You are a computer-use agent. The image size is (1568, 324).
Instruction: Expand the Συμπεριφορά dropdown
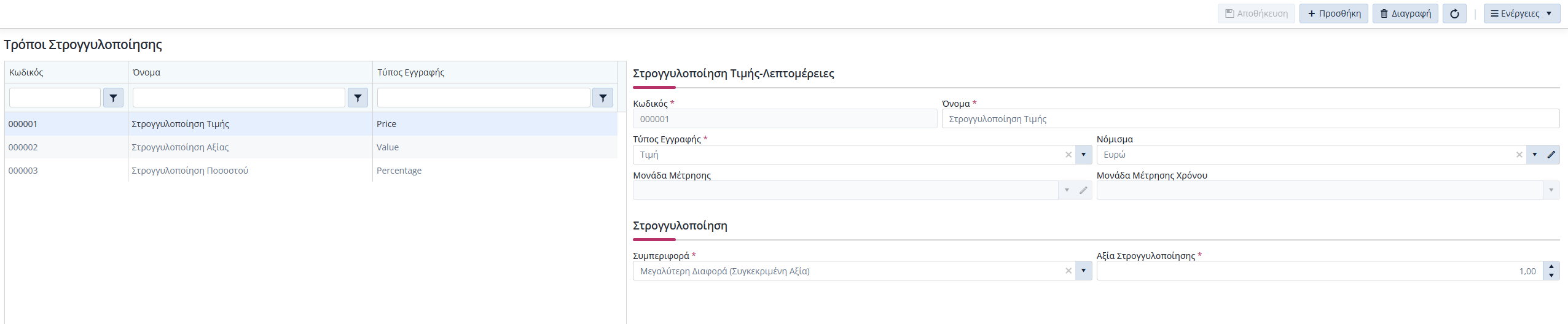click(x=1083, y=271)
